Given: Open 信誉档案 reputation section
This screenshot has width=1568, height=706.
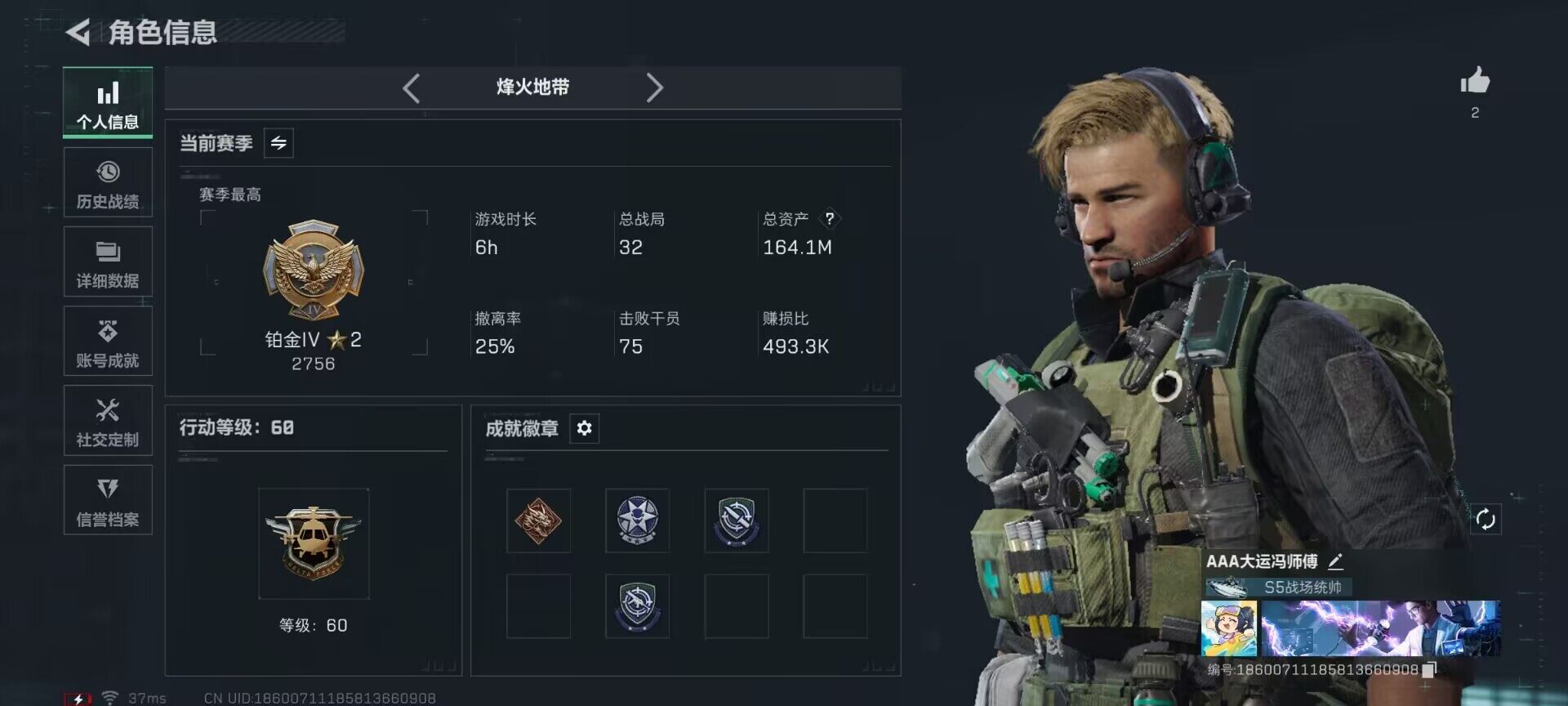Looking at the screenshot, I should 108,500.
